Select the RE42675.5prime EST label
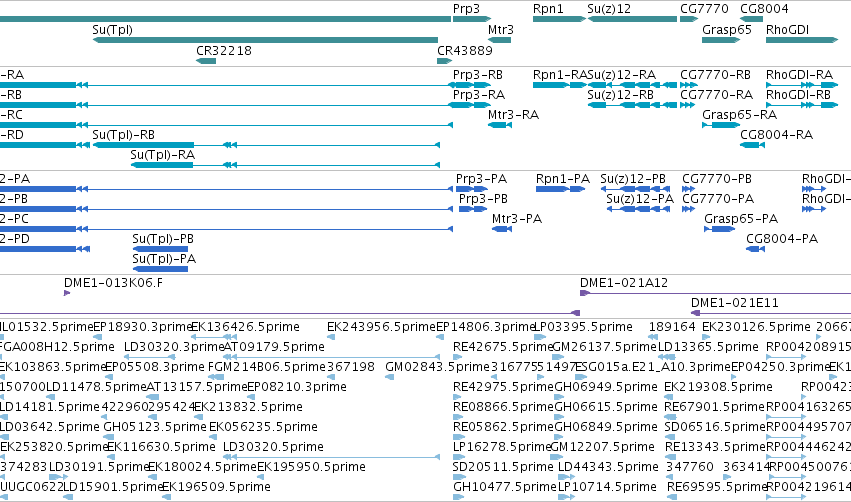Viewport: 851px width, 502px height. (x=503, y=347)
